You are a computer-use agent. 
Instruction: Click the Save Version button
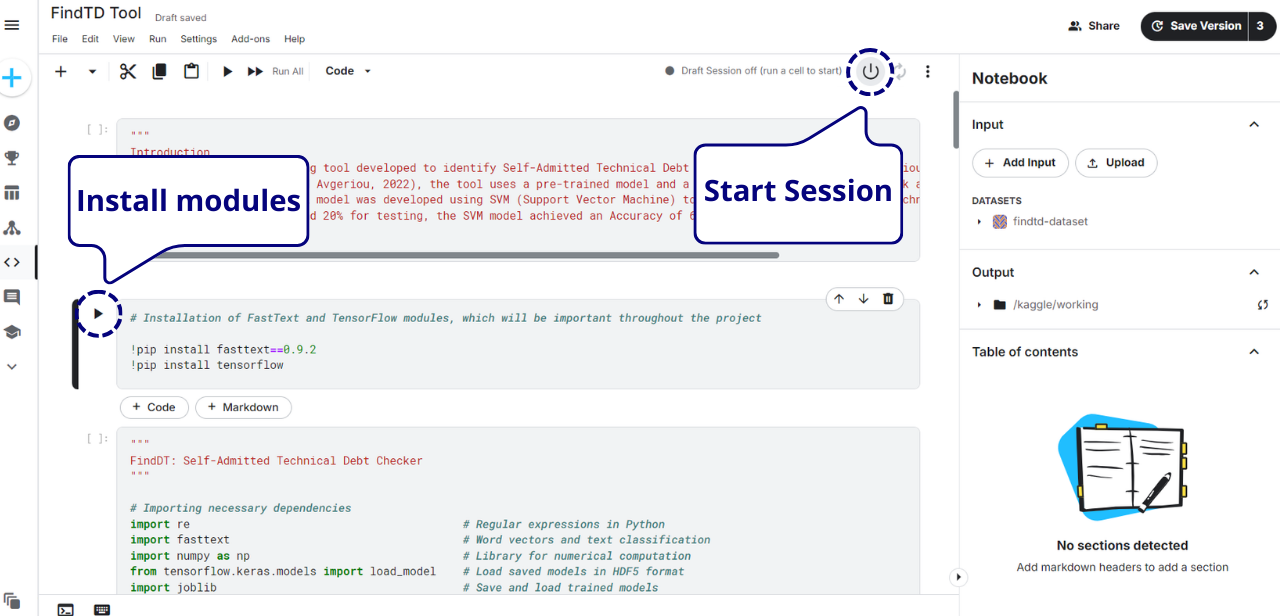[1195, 26]
